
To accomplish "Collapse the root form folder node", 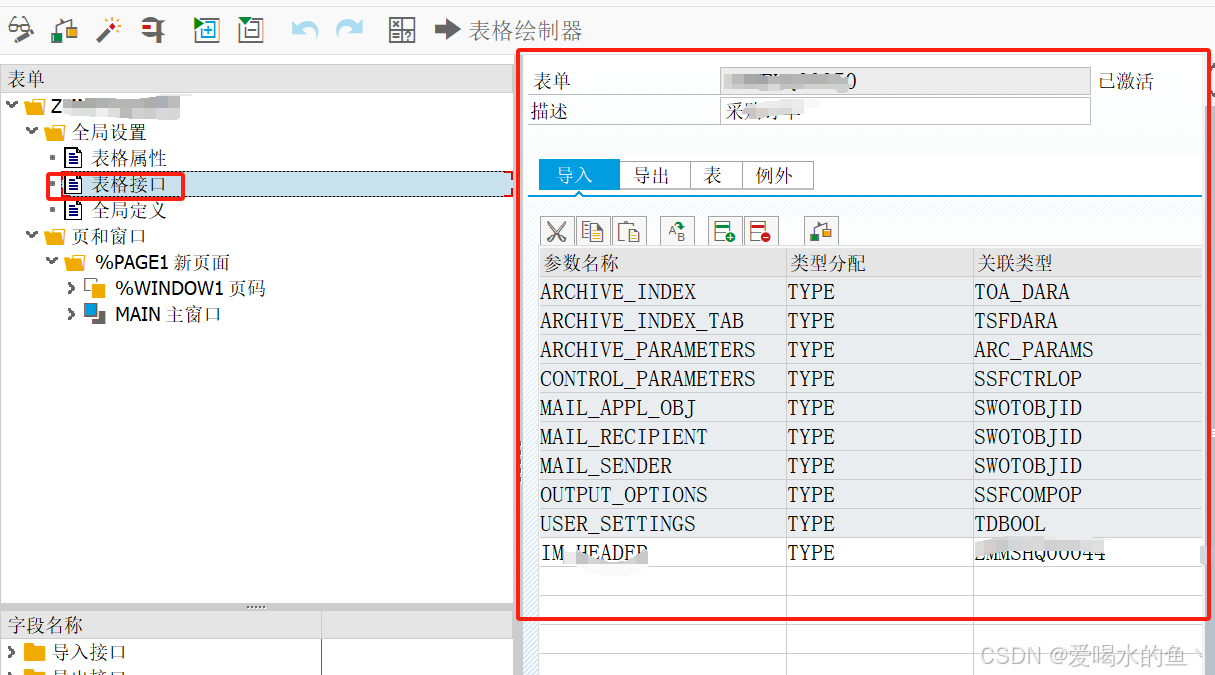I will [x=12, y=105].
